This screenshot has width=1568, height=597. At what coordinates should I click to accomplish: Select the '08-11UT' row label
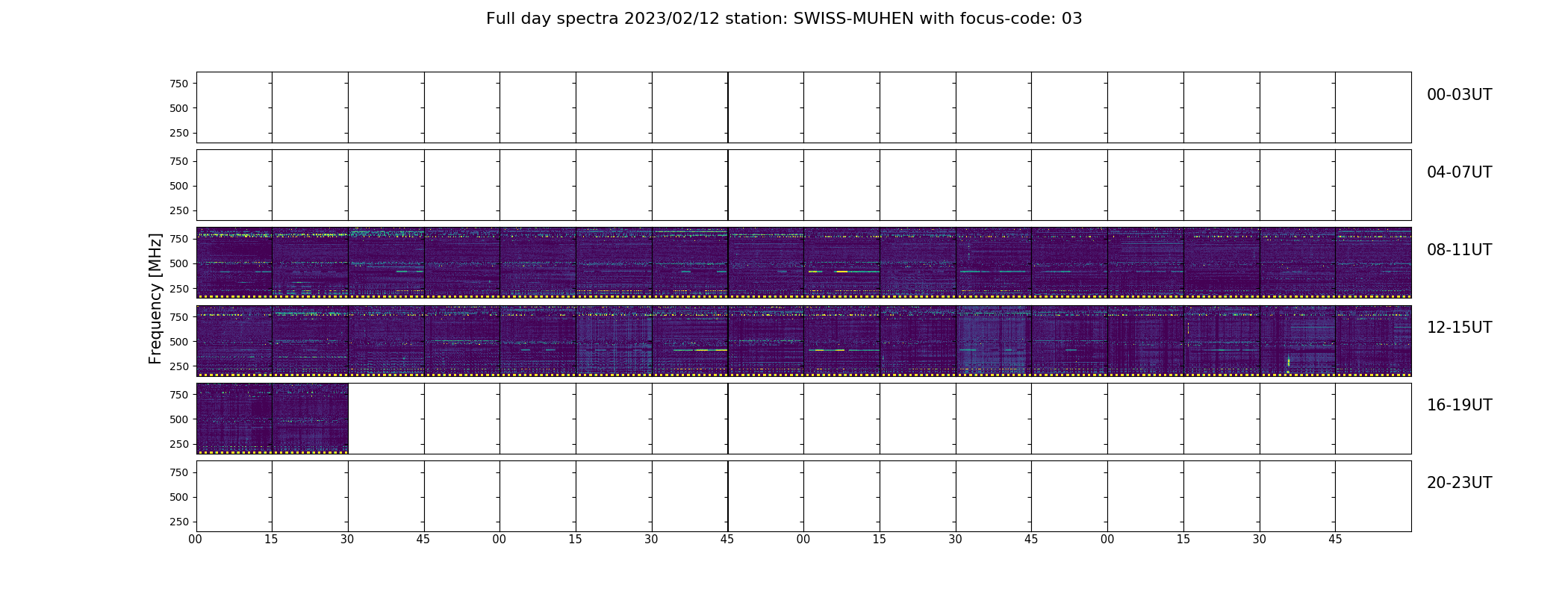(1459, 250)
